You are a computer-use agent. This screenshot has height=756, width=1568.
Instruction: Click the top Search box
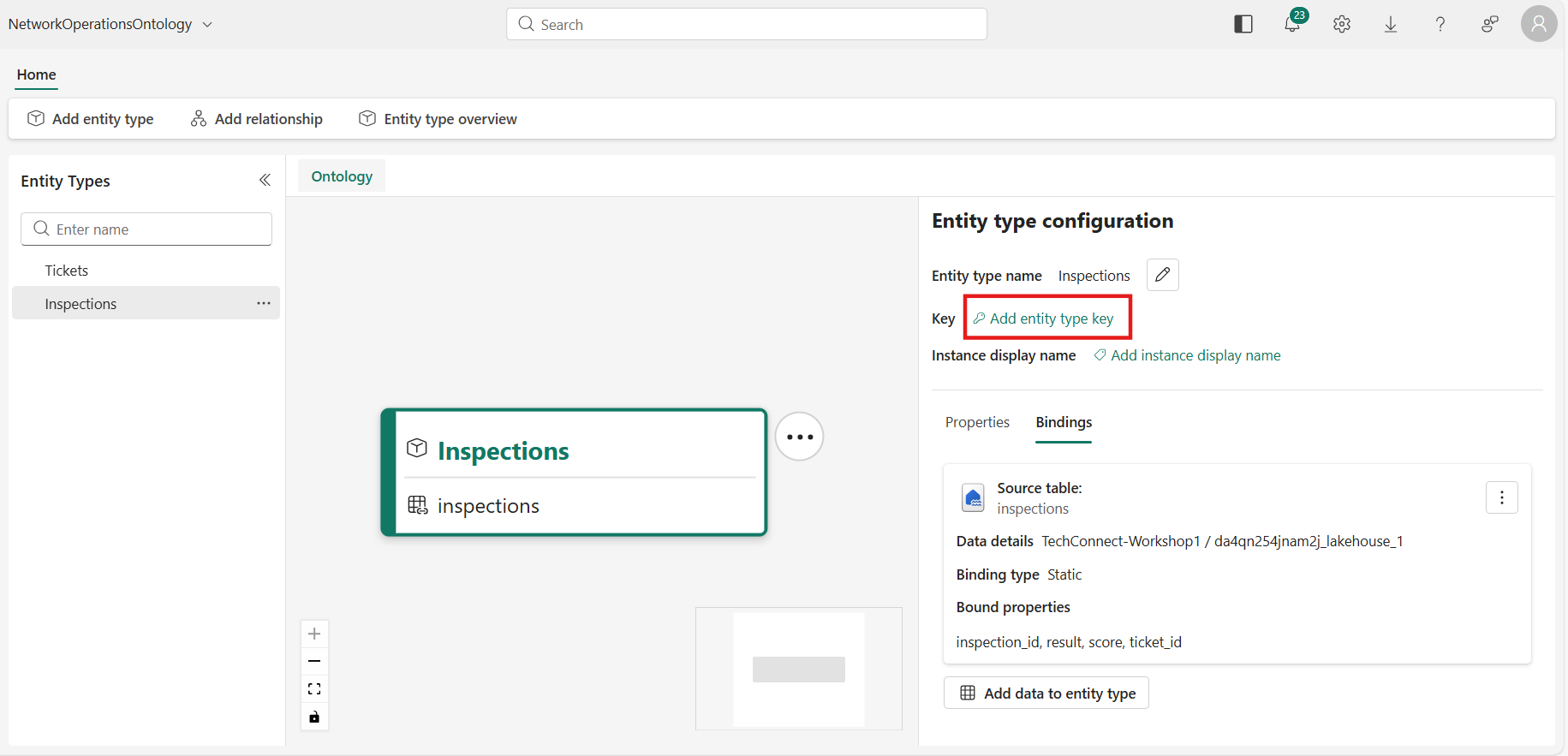[x=746, y=24]
